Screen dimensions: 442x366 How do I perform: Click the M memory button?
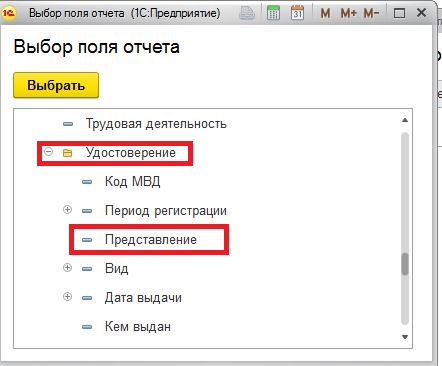coord(325,14)
